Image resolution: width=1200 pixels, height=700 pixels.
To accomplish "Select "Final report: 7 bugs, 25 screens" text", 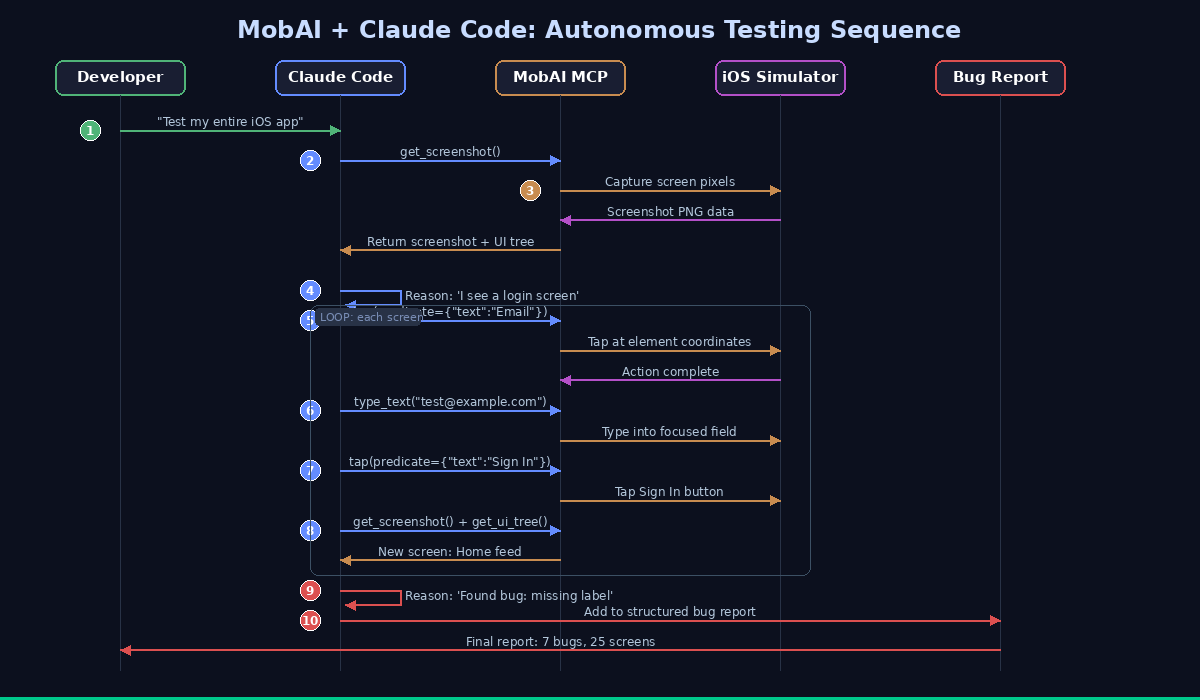I will (x=560, y=642).
